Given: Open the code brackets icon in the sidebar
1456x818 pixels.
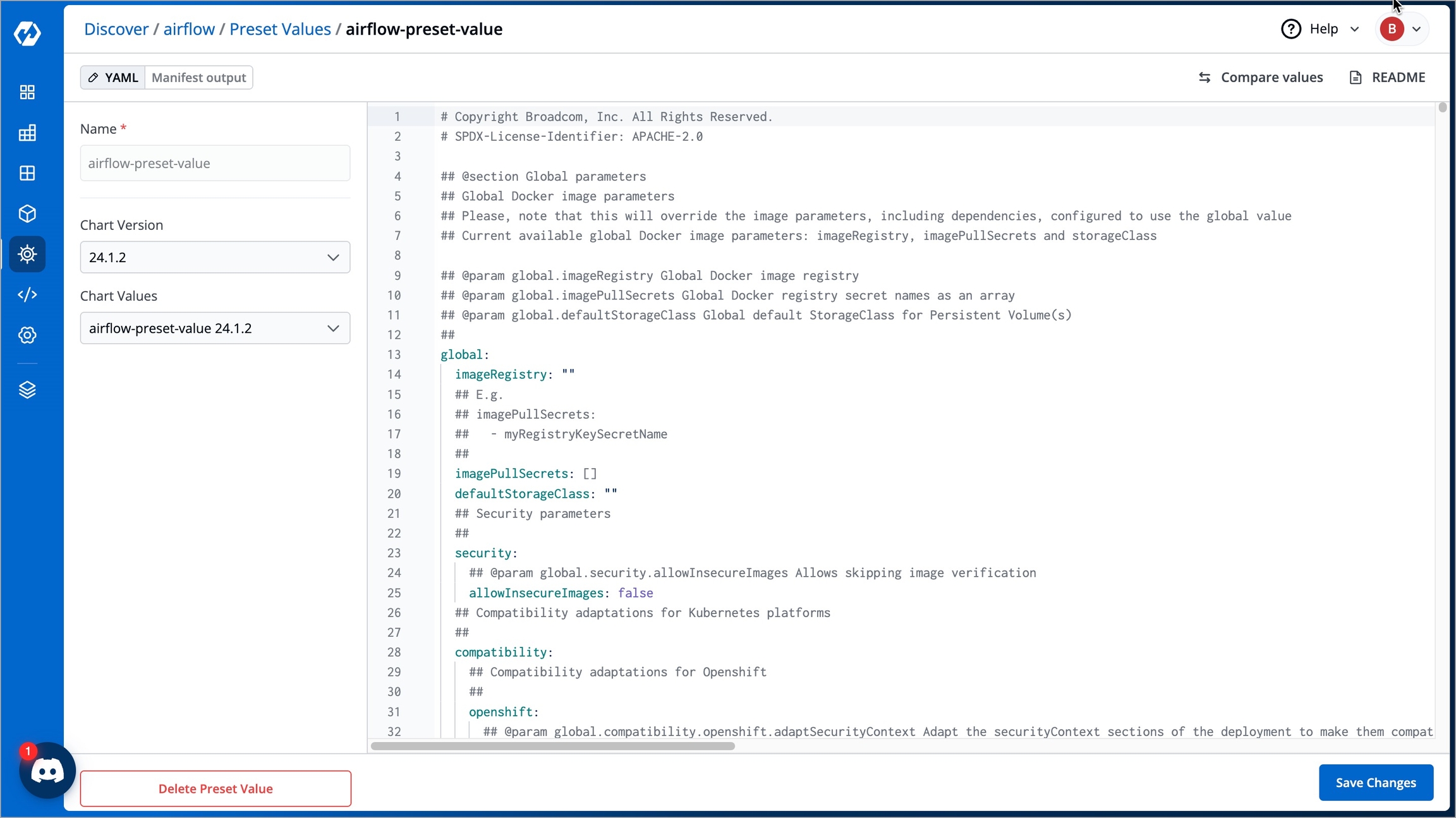Looking at the screenshot, I should click(27, 294).
